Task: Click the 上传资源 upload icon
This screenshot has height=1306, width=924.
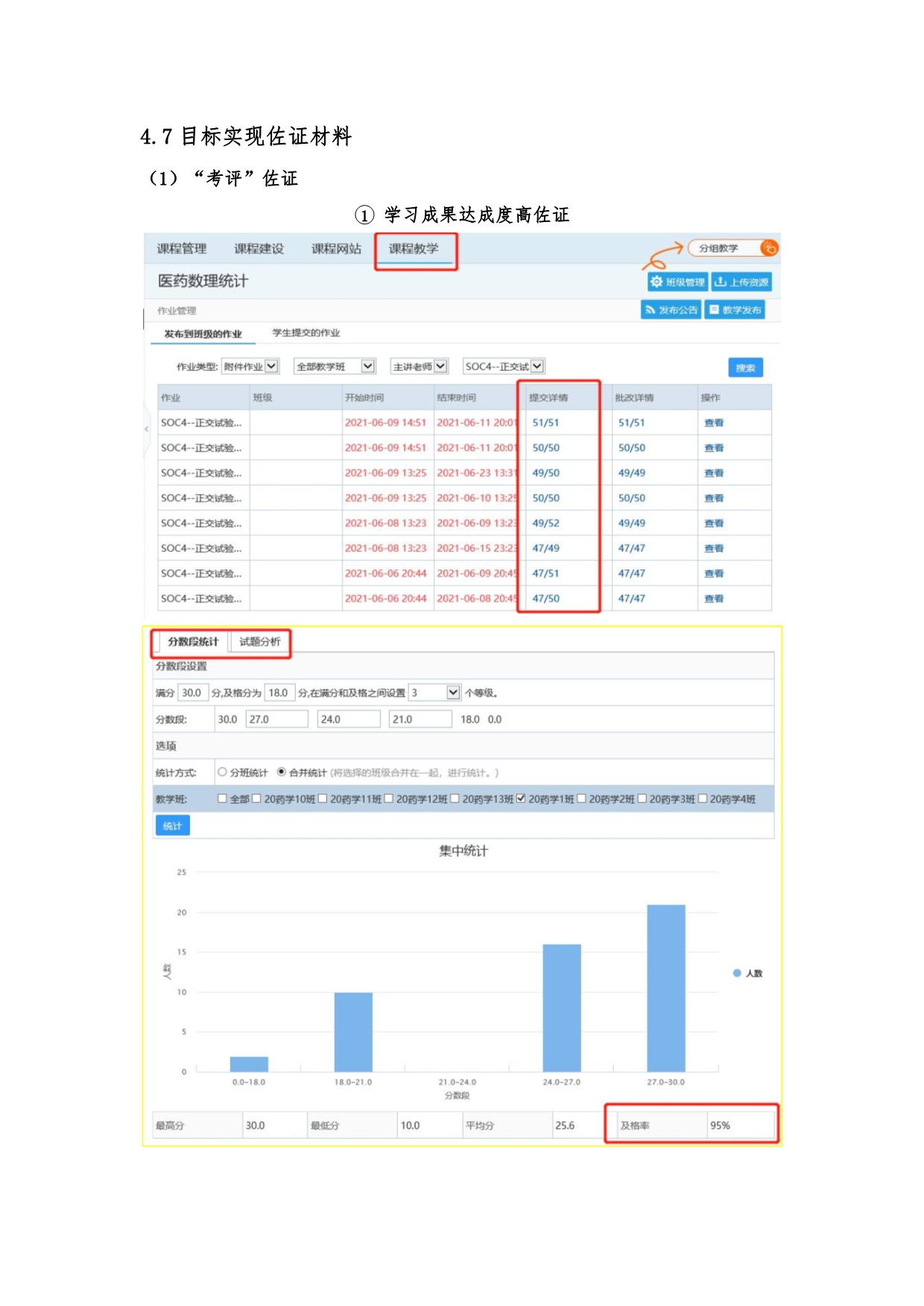Action: (x=721, y=282)
